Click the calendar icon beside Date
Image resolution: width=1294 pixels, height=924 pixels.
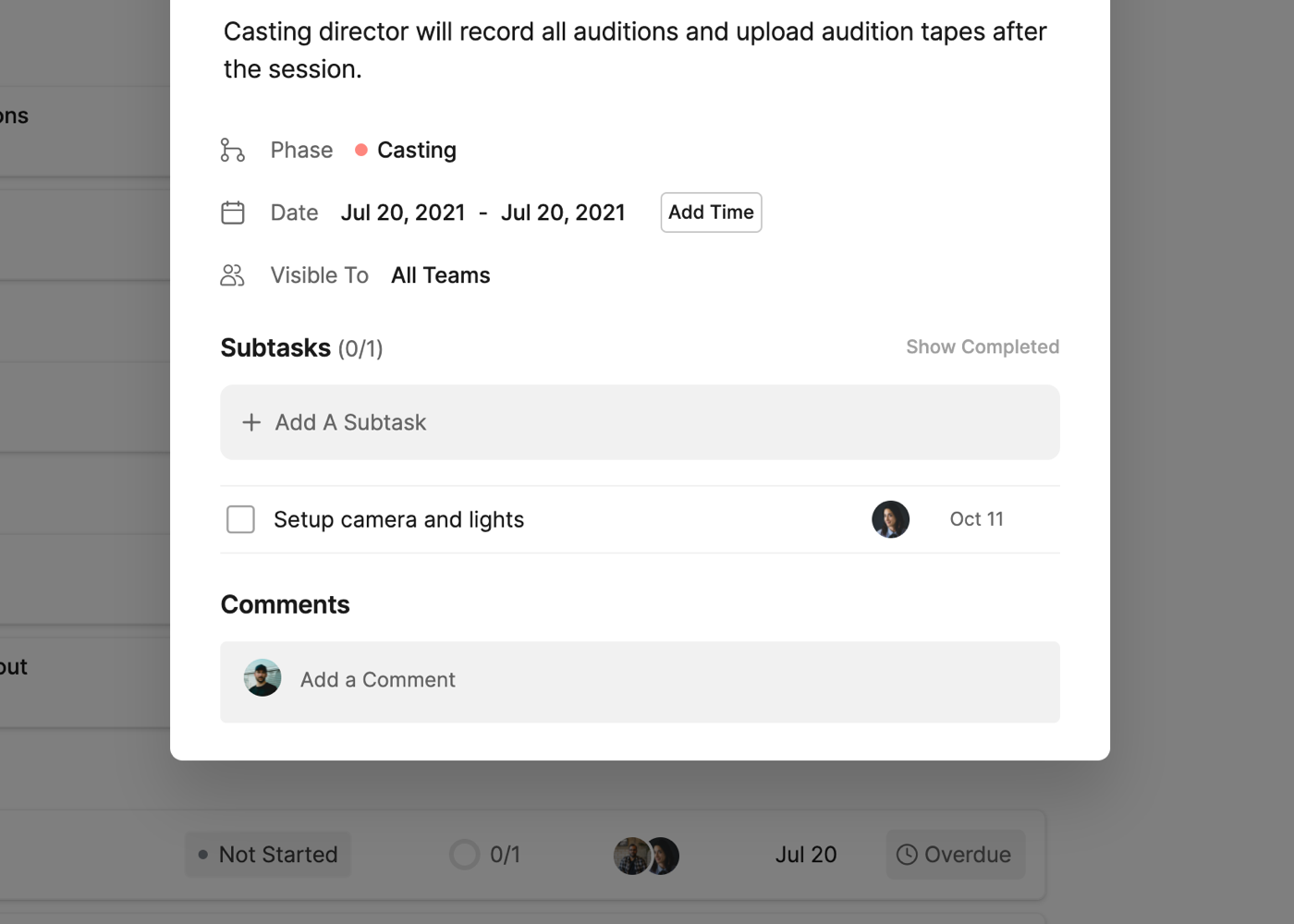coord(233,213)
